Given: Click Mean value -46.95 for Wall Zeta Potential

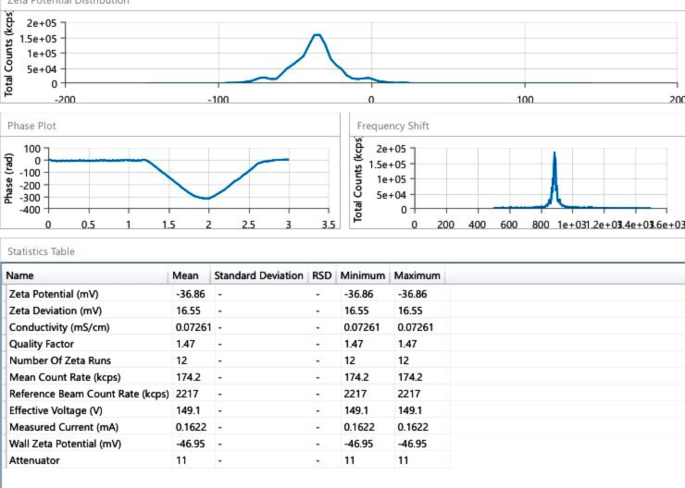Looking at the screenshot, I should click(x=190, y=443).
